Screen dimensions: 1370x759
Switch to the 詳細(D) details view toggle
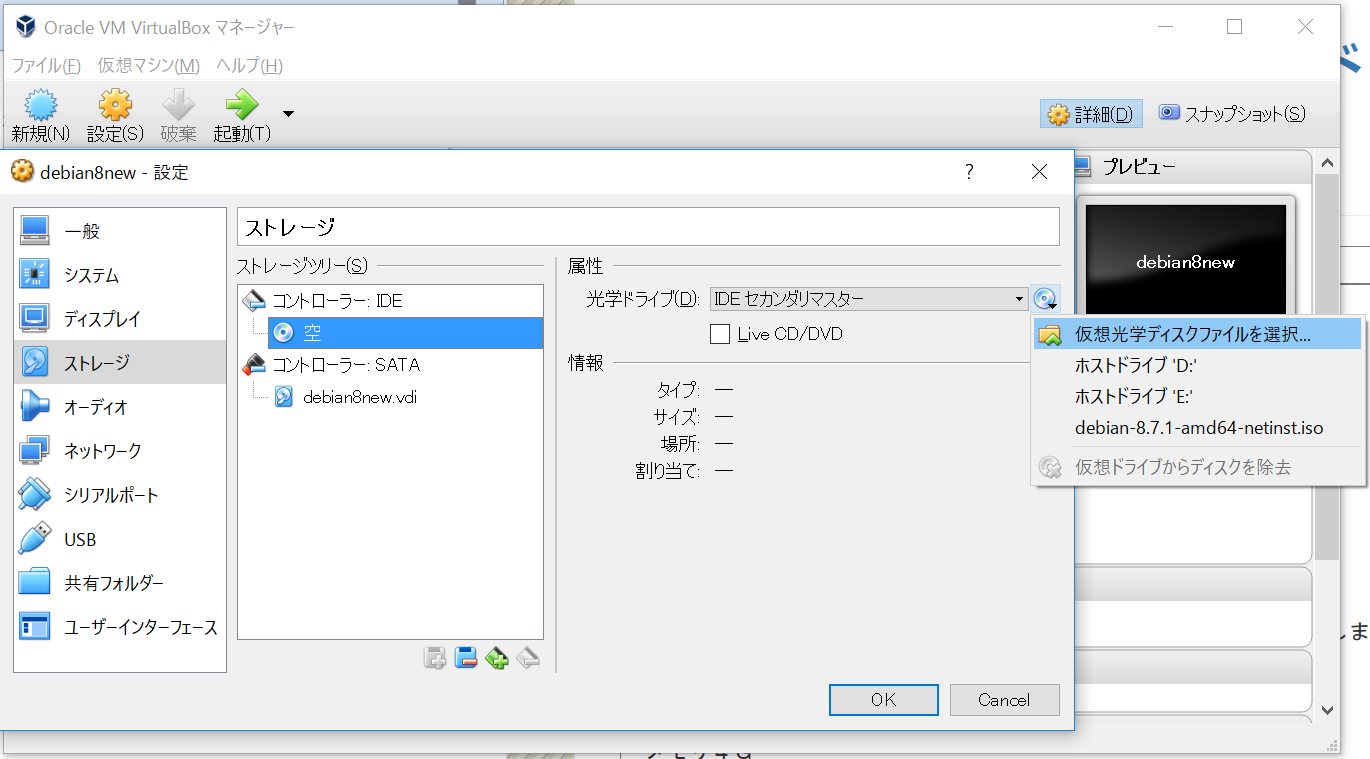tap(1090, 113)
